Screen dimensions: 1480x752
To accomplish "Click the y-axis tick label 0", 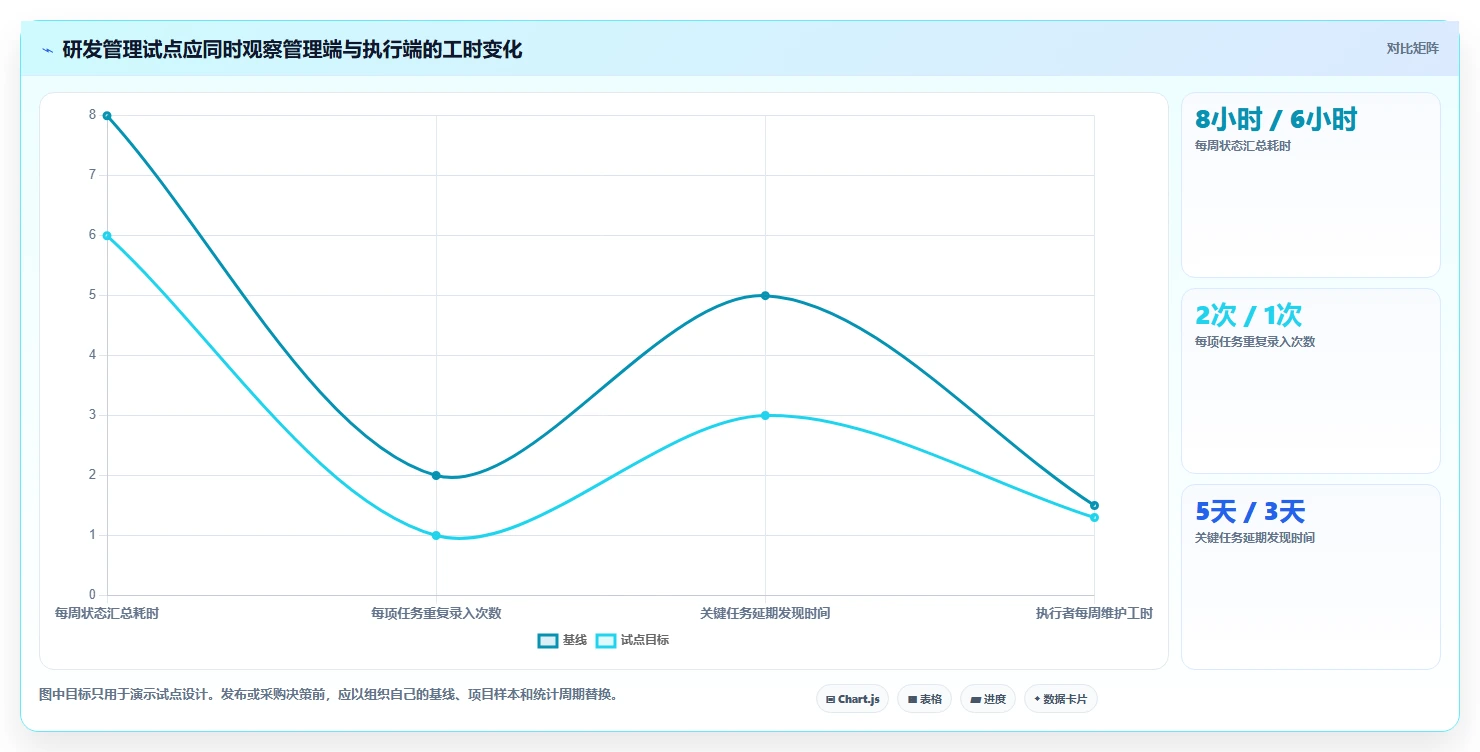I will coord(92,595).
